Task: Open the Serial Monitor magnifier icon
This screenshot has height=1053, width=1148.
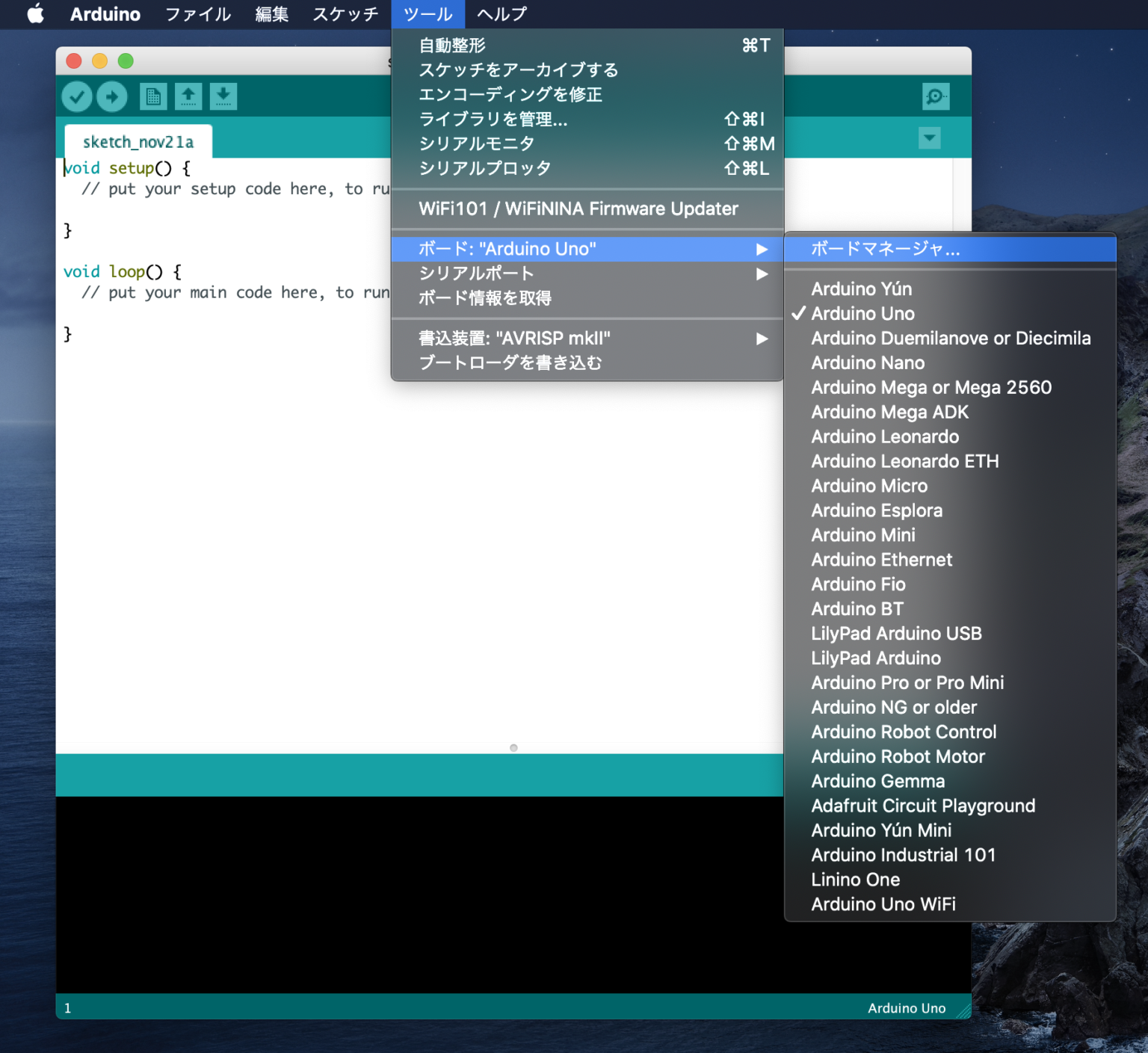Action: click(x=934, y=96)
